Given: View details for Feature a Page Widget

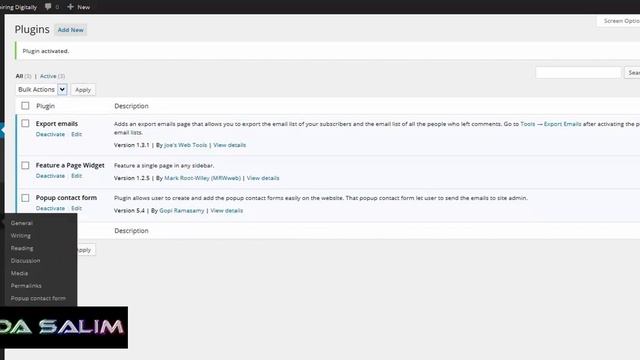Looking at the screenshot, I should (263, 178).
